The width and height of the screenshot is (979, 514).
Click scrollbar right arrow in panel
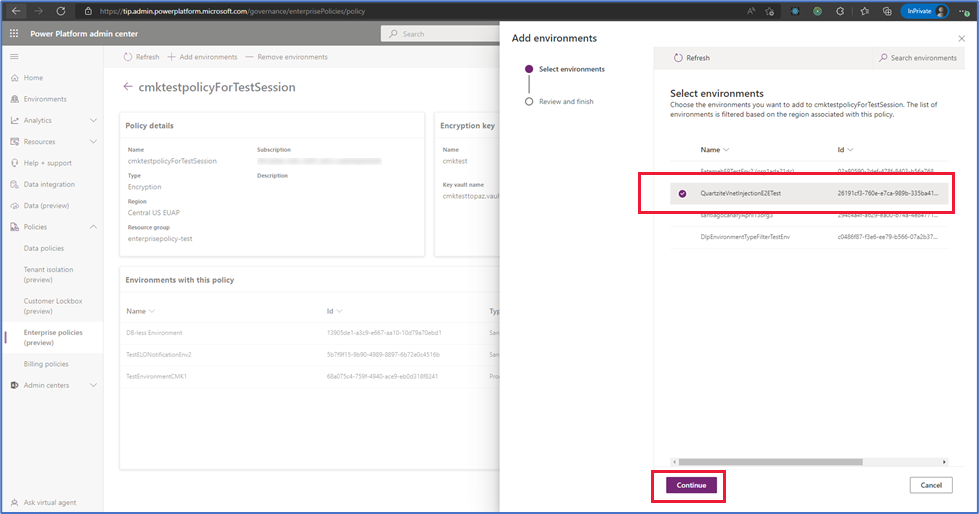tap(944, 462)
